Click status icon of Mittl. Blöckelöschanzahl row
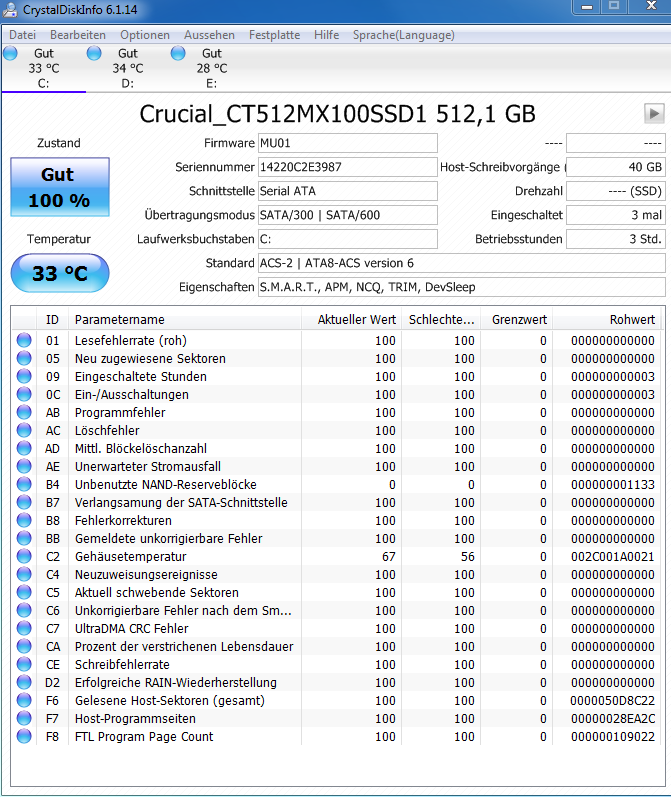Screen dimensions: 671x797 pos(24,448)
